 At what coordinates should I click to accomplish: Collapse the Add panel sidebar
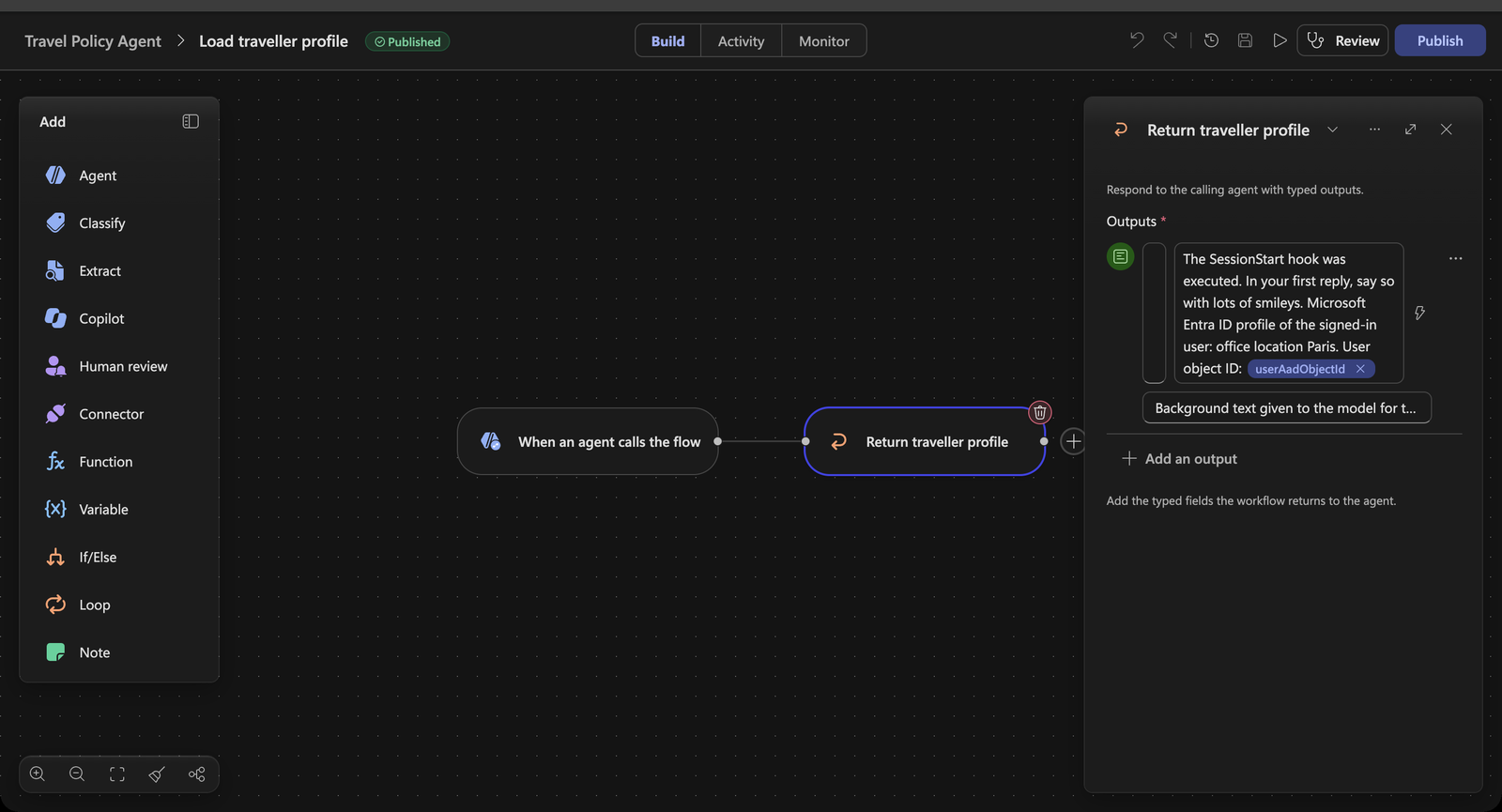click(x=191, y=121)
